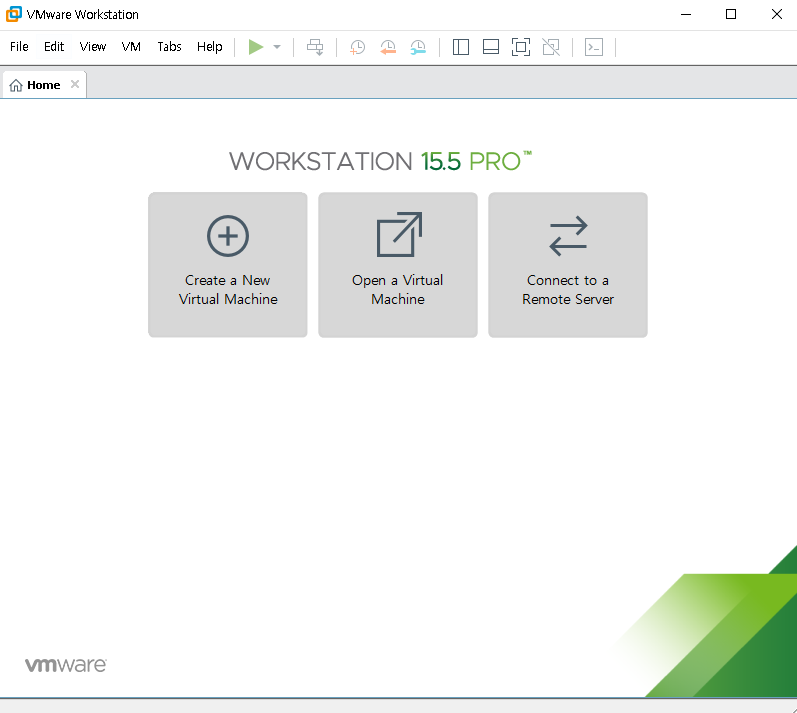The height and width of the screenshot is (713, 797).
Task: Click the Revert to Snapshot icon
Action: [388, 47]
